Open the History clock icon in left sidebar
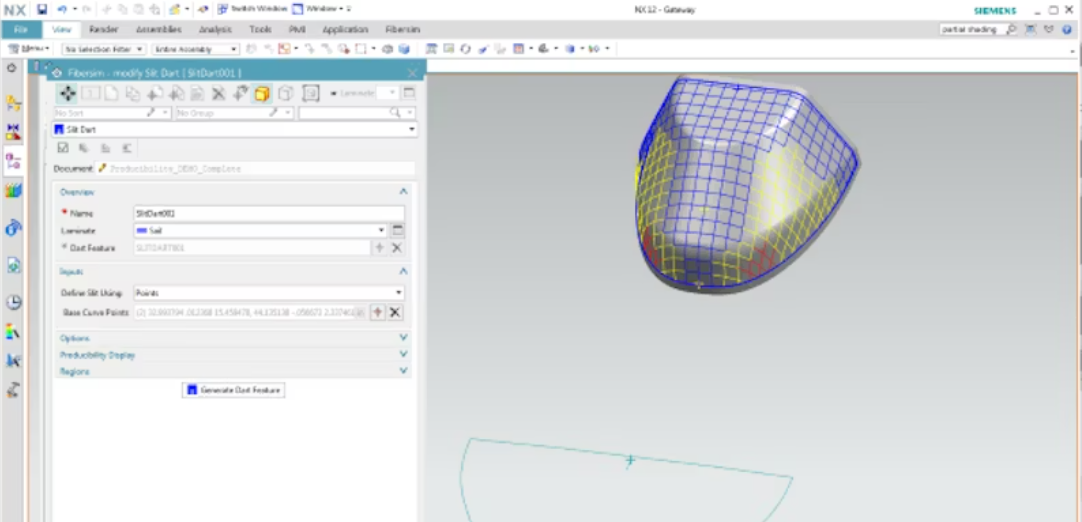 pyautogui.click(x=13, y=302)
